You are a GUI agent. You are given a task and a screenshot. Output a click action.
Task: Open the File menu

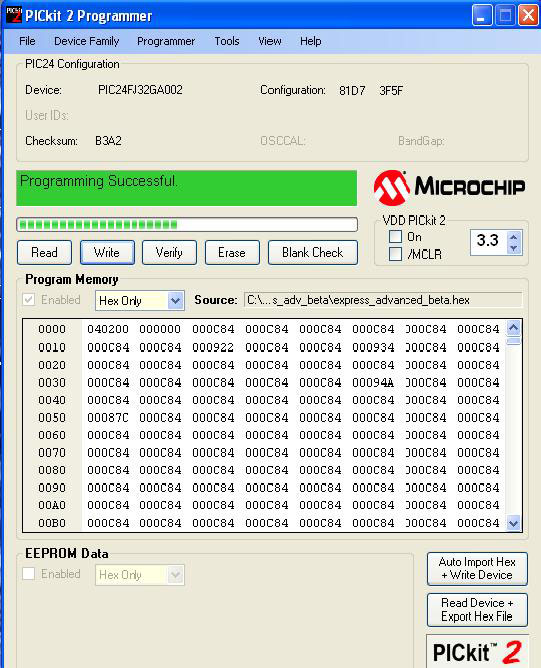[x=27, y=41]
